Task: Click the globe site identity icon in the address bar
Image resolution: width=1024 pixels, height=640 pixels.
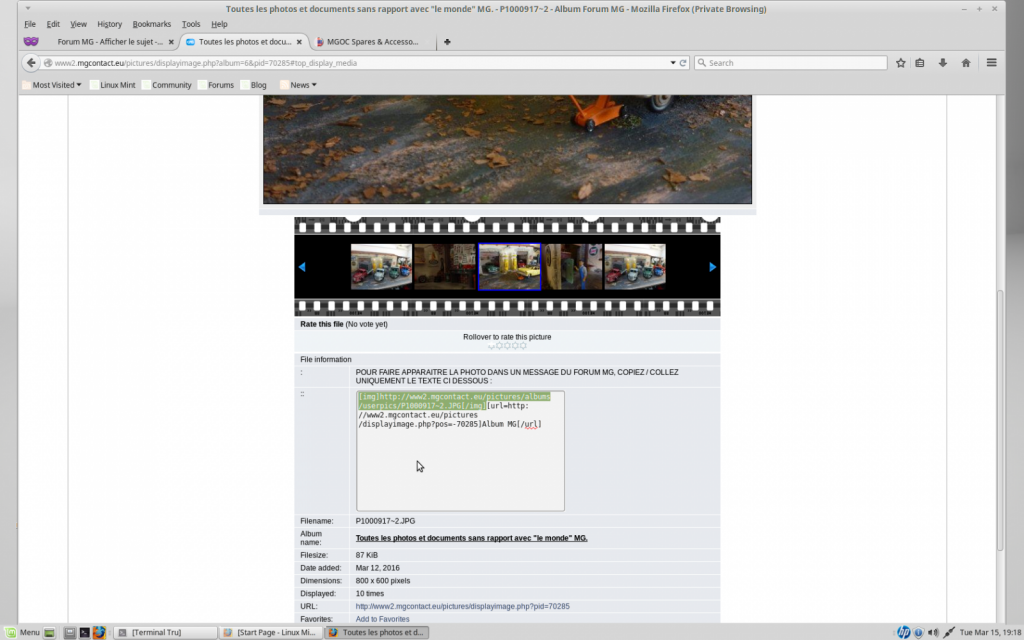Action: point(48,63)
